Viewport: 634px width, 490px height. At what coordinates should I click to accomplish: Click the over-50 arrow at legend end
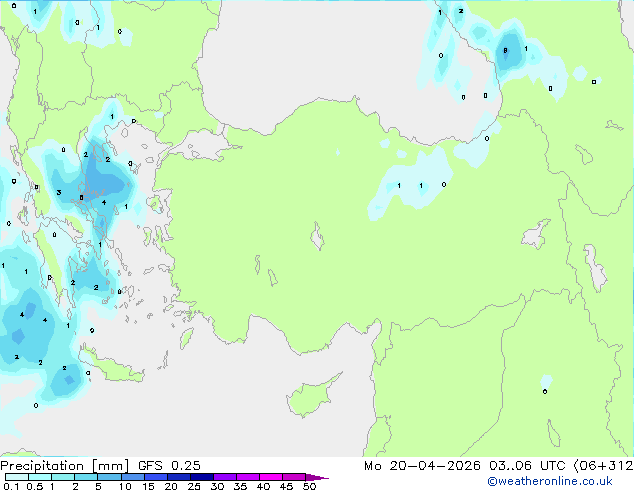coord(317,477)
